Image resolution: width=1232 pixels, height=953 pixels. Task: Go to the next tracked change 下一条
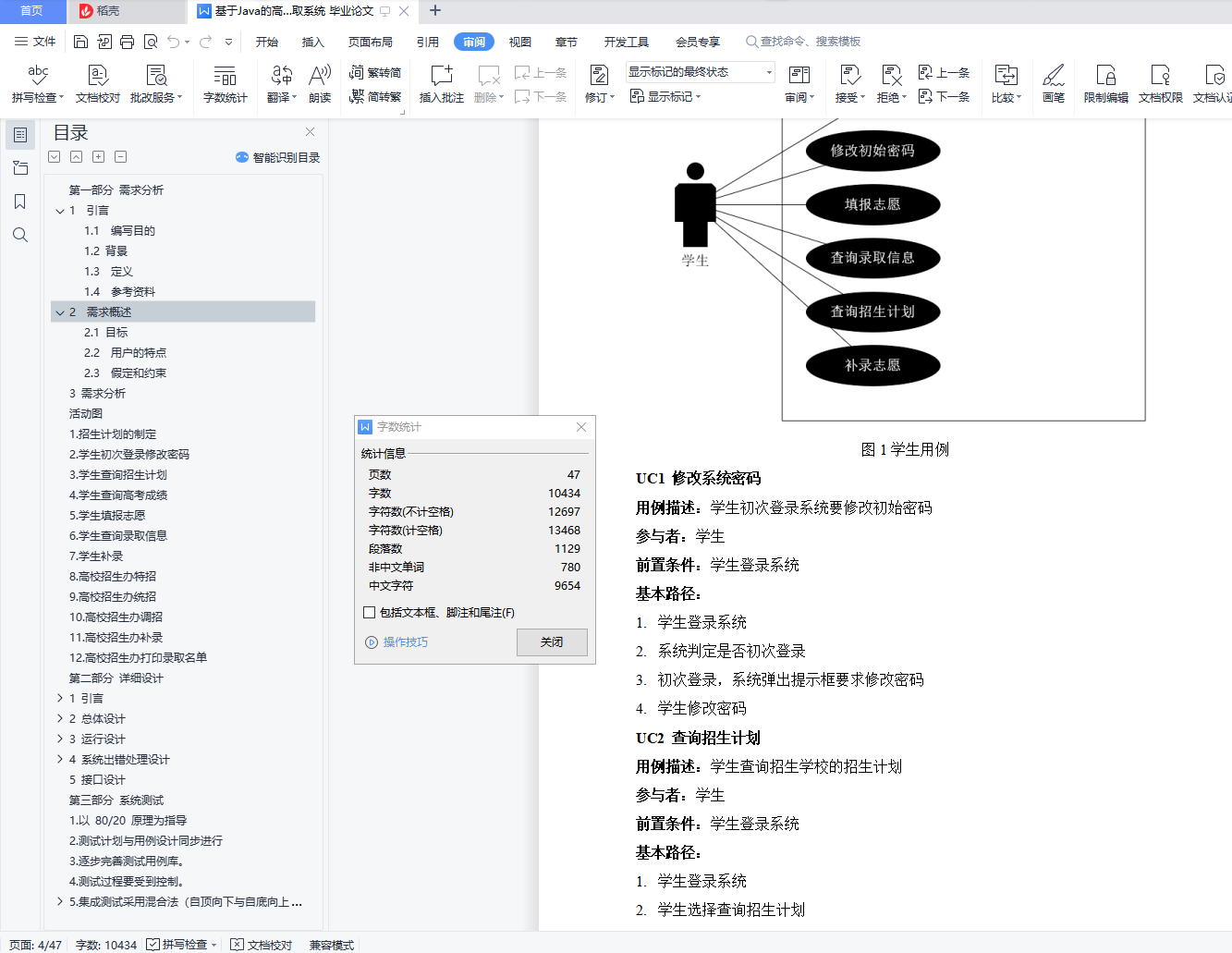944,96
